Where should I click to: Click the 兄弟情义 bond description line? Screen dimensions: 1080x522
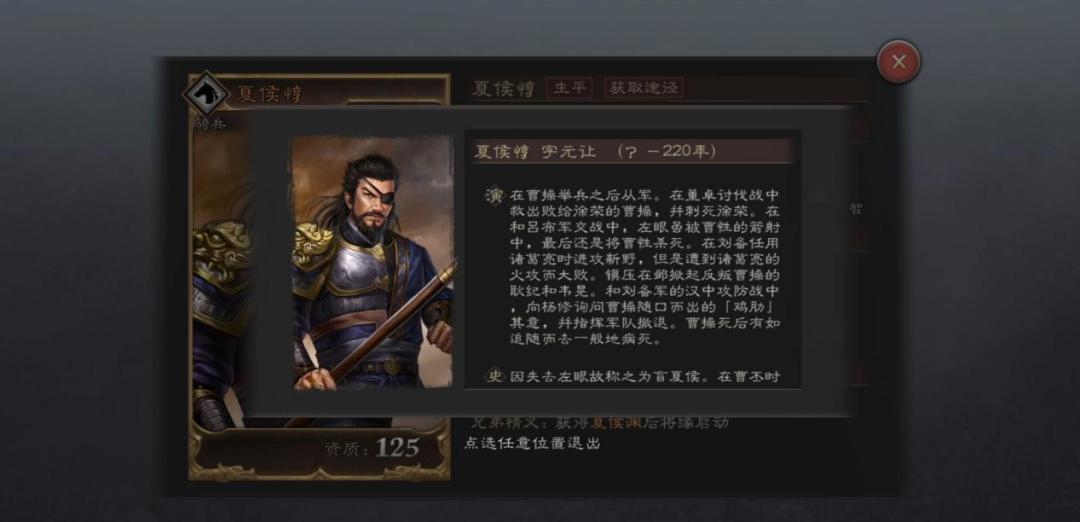(599, 422)
